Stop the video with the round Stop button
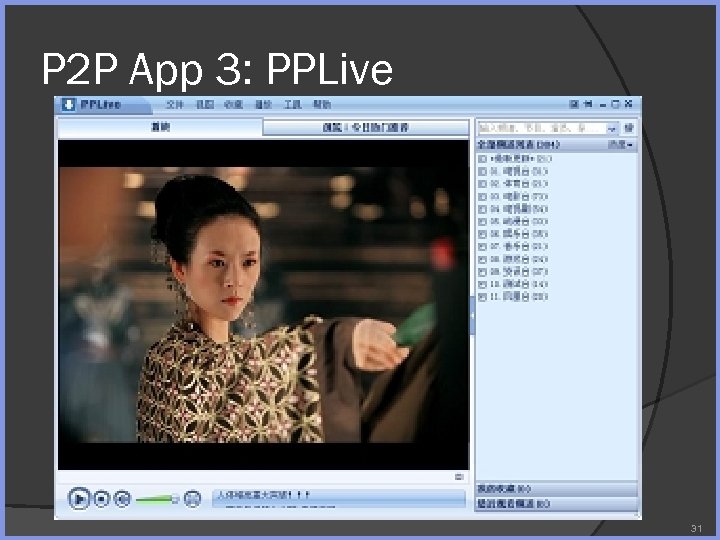The image size is (720, 540). point(102,499)
